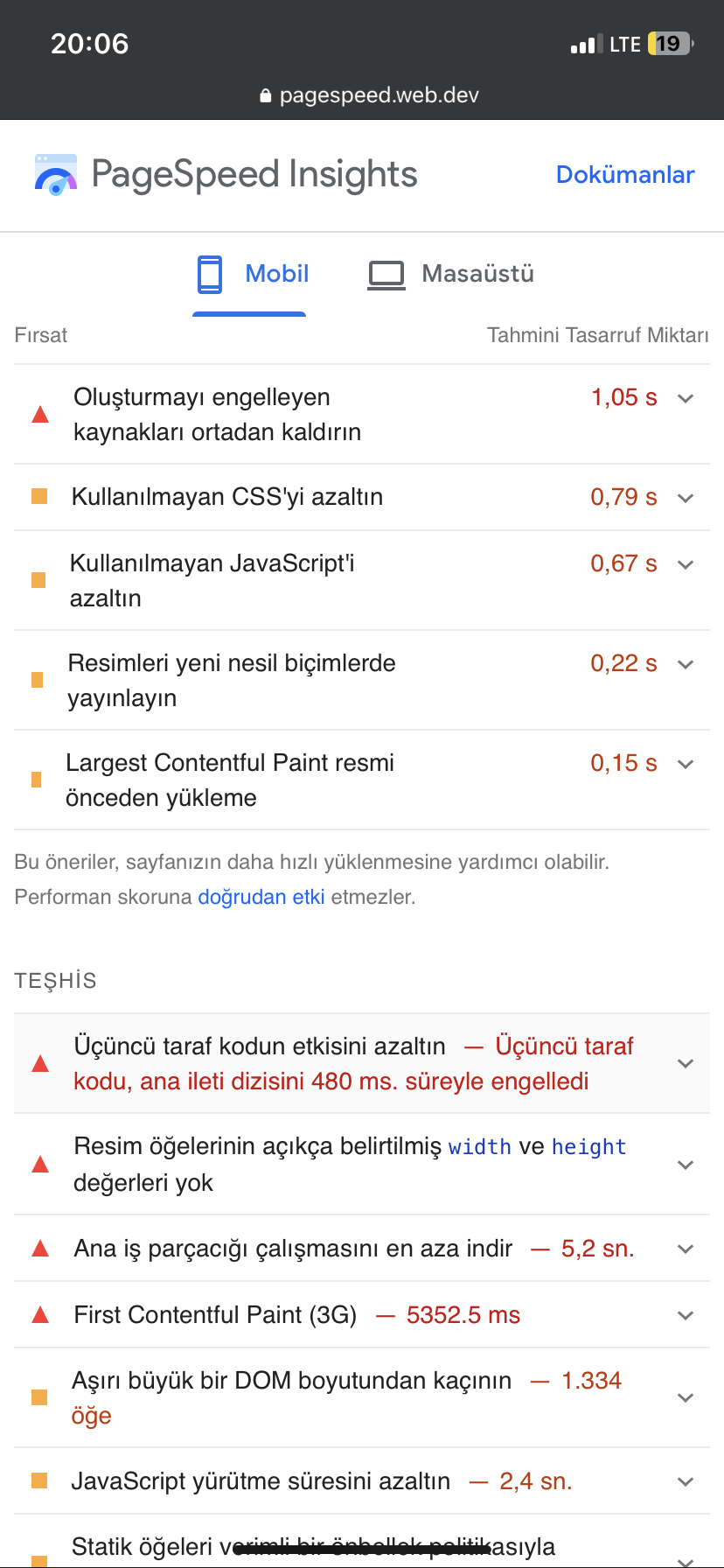Expand Resimleri yeni nesil biçimlerde yayınlayın chevron
The height and width of the screenshot is (1568, 724).
click(686, 664)
